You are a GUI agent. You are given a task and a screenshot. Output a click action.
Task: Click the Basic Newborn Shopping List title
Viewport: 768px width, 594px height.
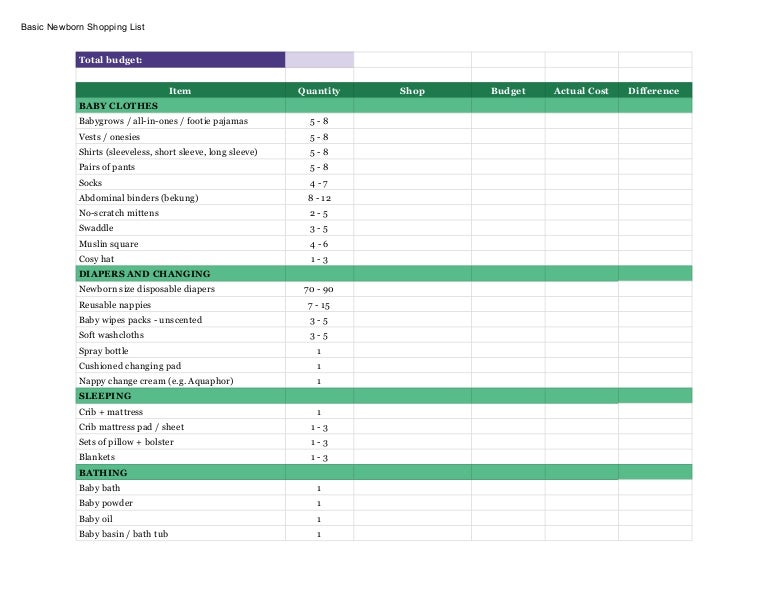83,27
